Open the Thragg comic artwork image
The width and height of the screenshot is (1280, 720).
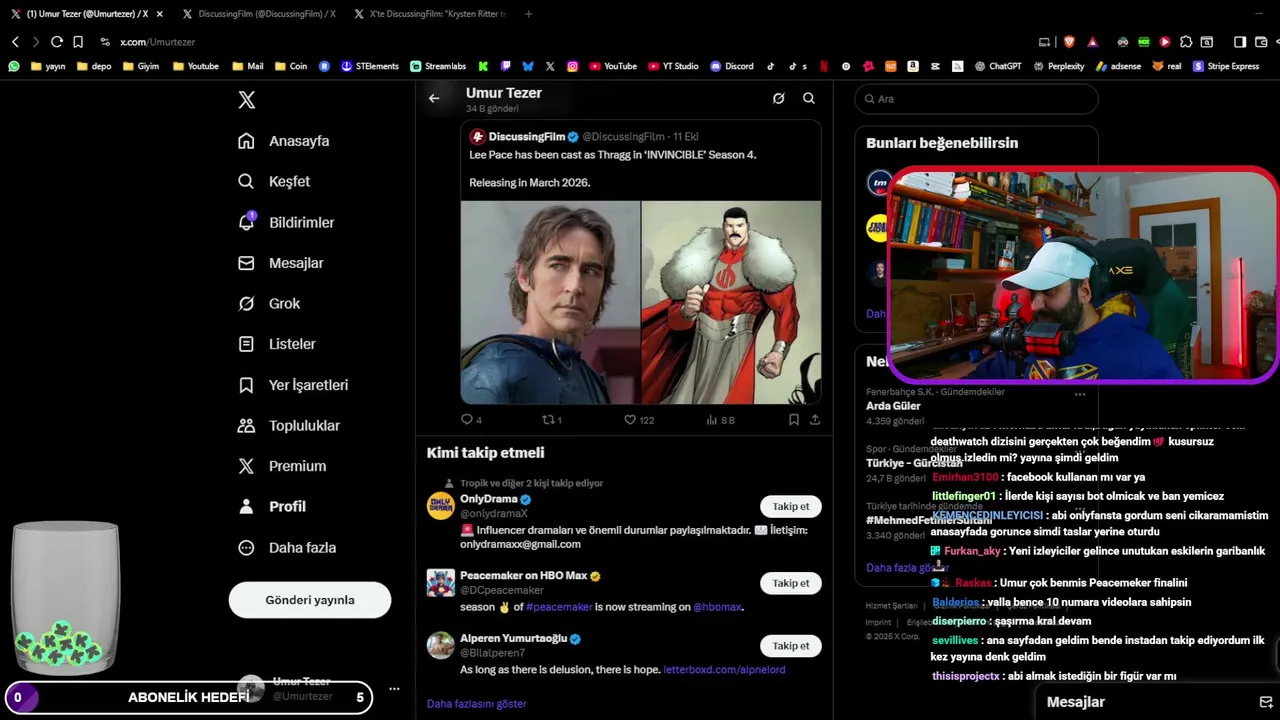click(731, 302)
